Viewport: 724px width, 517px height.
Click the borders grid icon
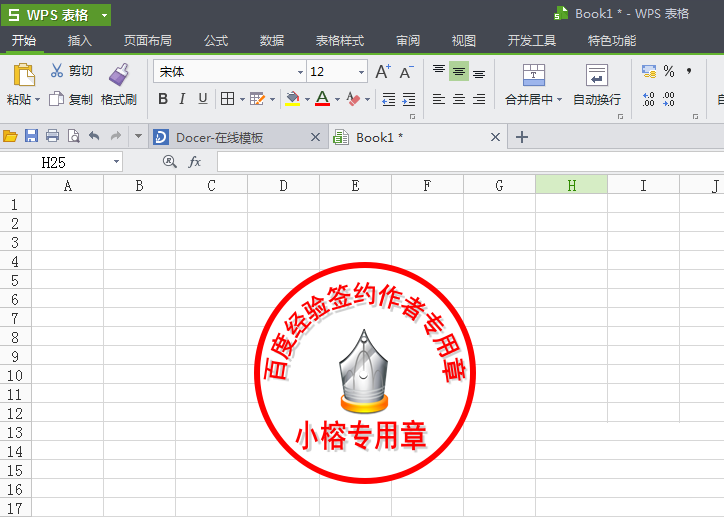click(227, 99)
